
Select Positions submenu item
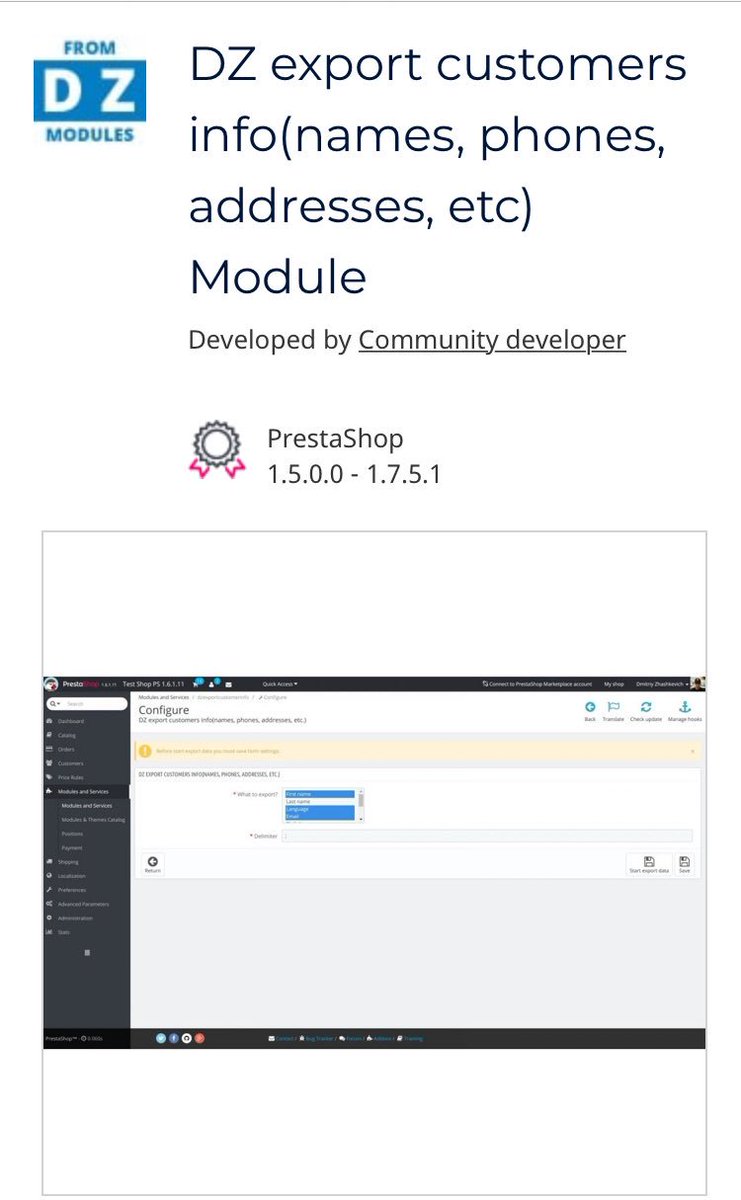72,833
